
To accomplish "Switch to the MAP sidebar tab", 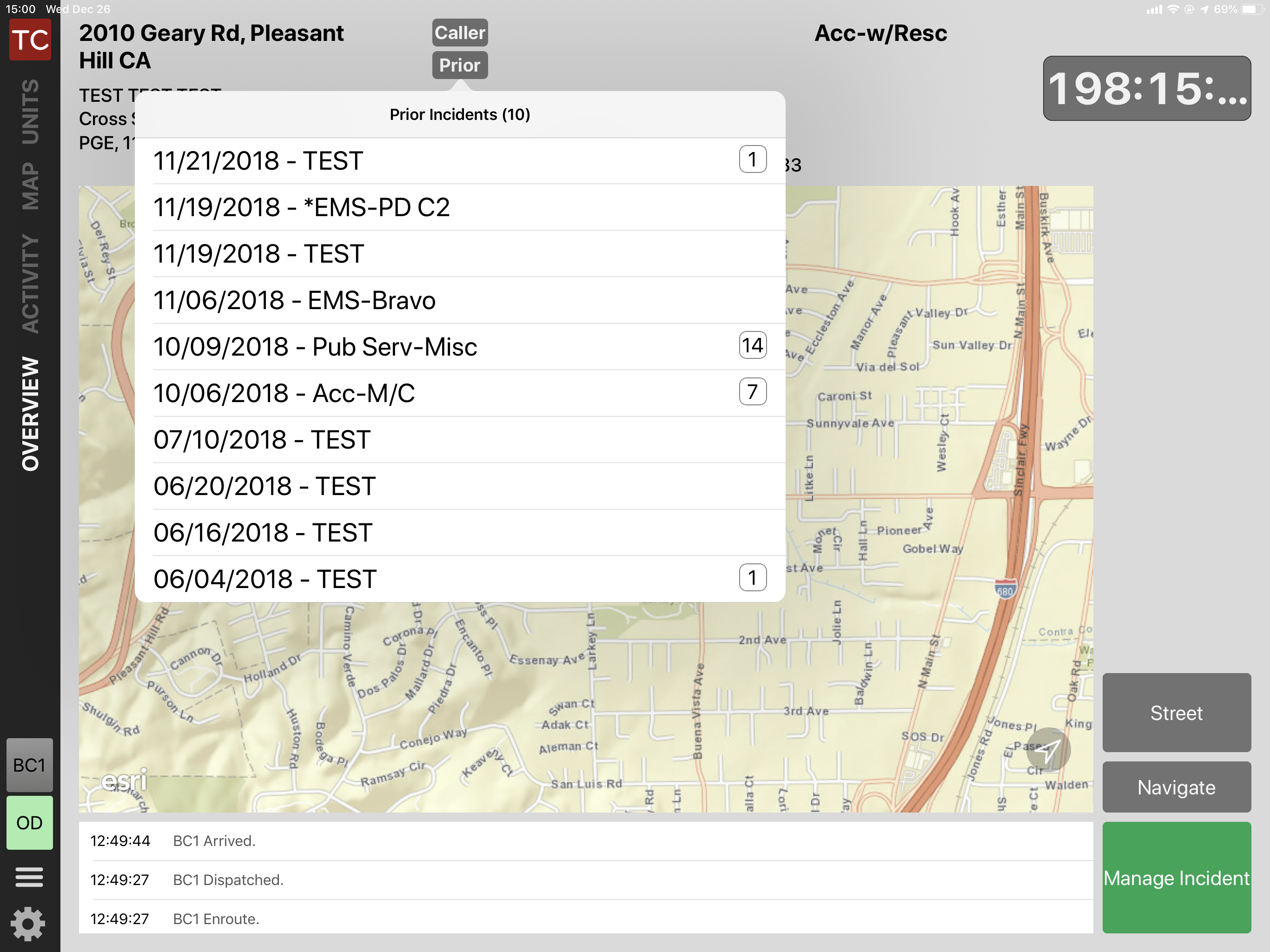I will tap(30, 185).
